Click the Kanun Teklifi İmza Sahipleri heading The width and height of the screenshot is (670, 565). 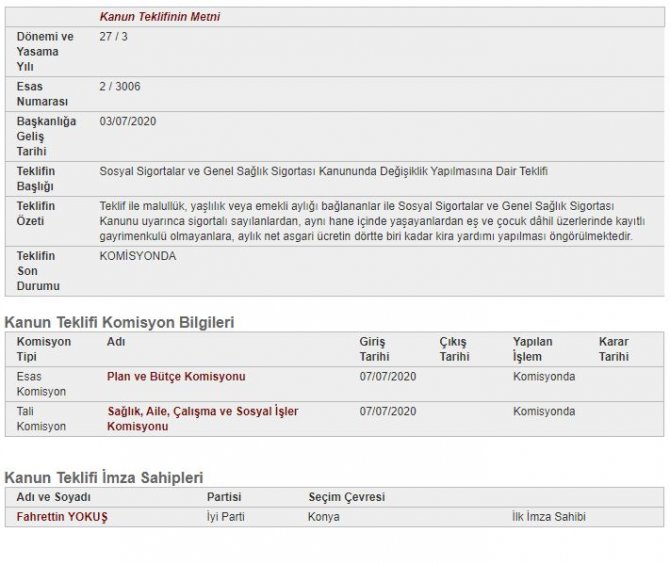(x=110, y=478)
